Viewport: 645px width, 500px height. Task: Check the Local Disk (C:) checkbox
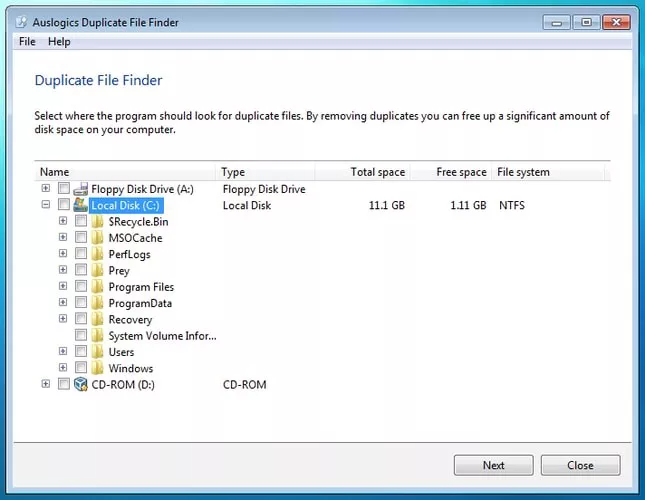coord(64,205)
